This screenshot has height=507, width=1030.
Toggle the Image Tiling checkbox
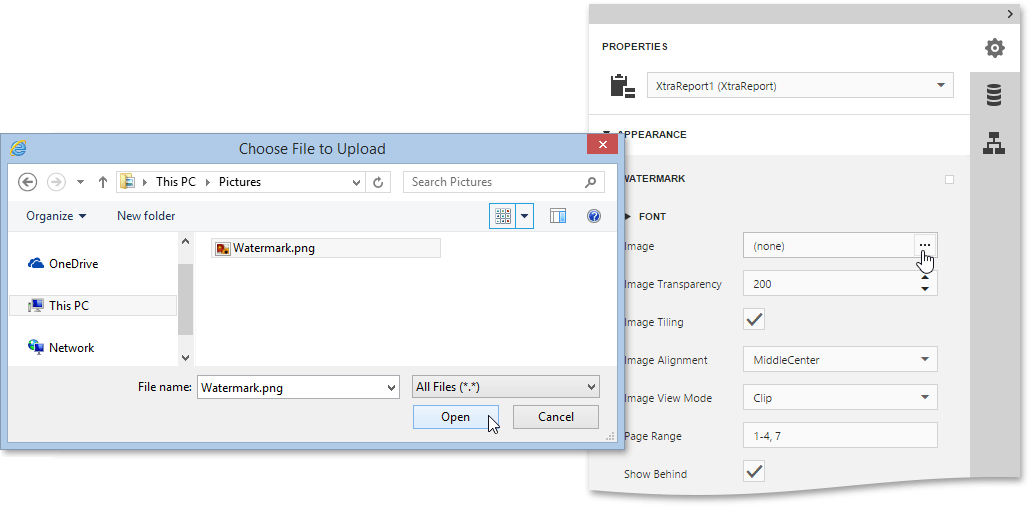754,321
